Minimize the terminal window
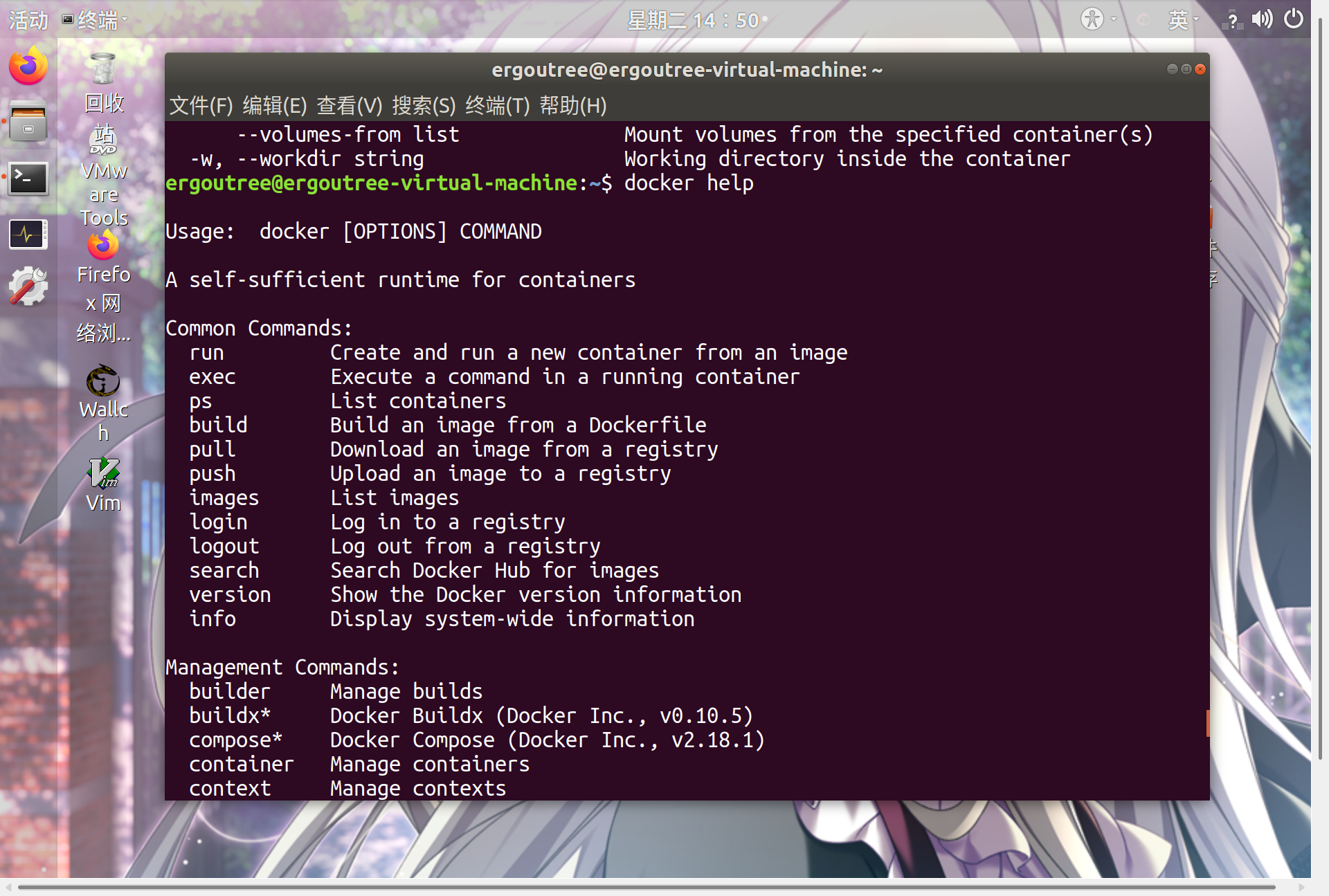This screenshot has height=896, width=1329. pyautogui.click(x=1172, y=69)
